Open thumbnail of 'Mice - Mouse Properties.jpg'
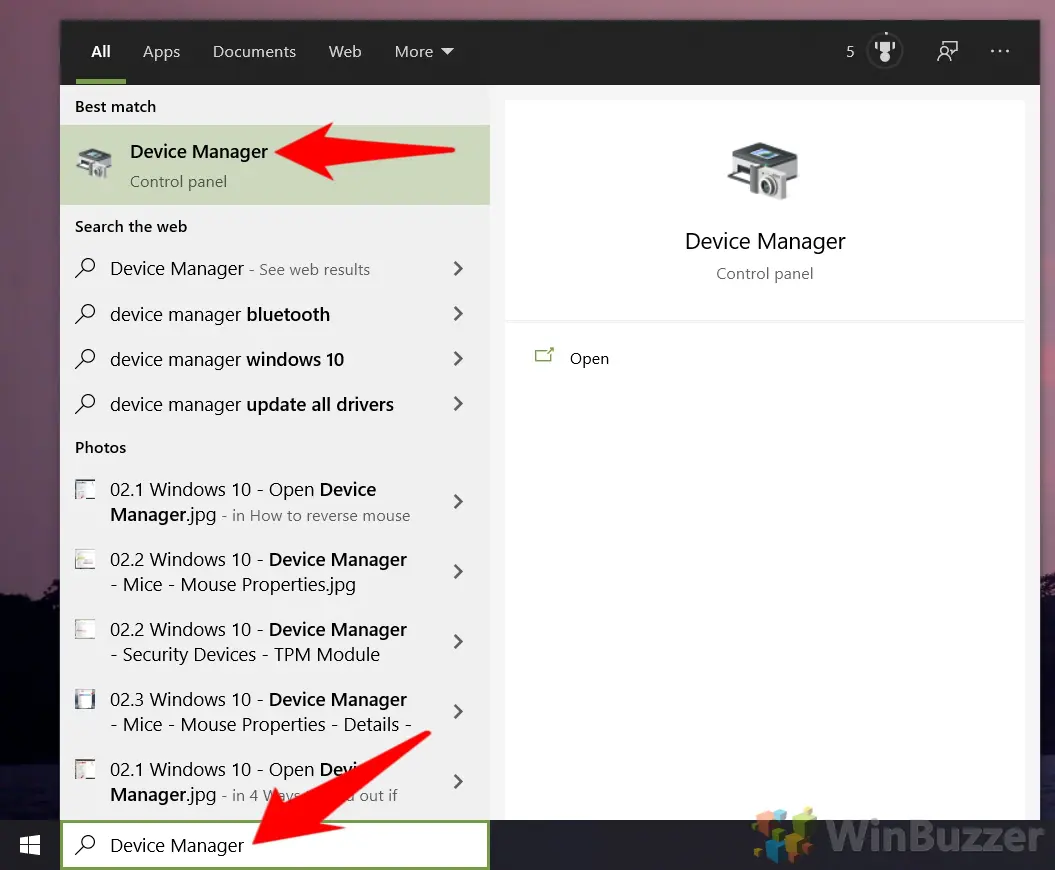The width and height of the screenshot is (1055, 870). coord(85,559)
